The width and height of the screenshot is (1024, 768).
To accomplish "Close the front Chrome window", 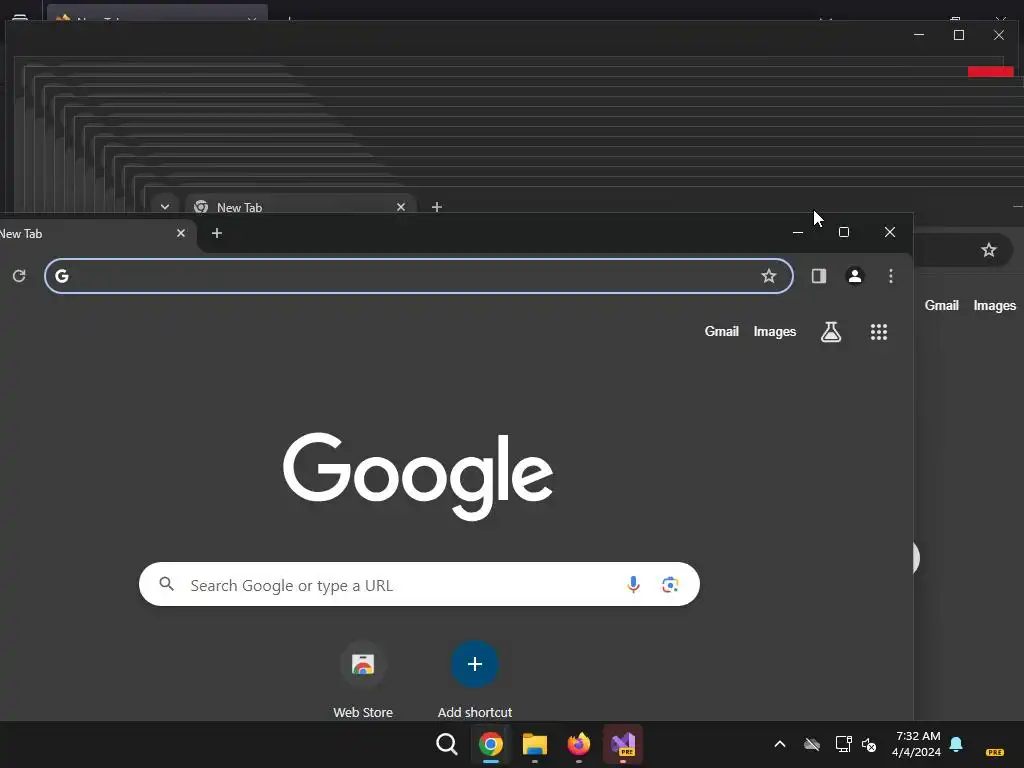I will coord(889,232).
